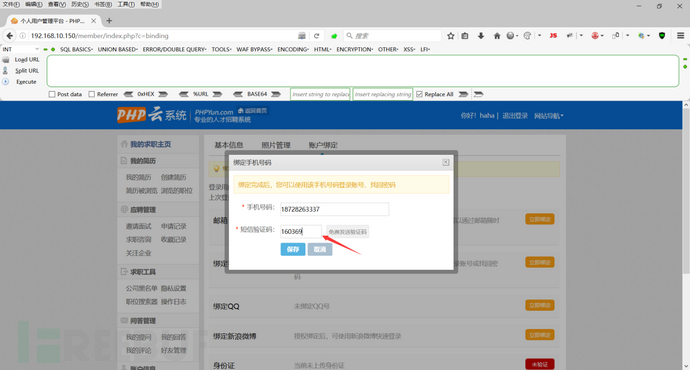Expand the 网站导航 dropdown in header
Image resolution: width=690 pixels, height=370 pixels.
(x=549, y=116)
